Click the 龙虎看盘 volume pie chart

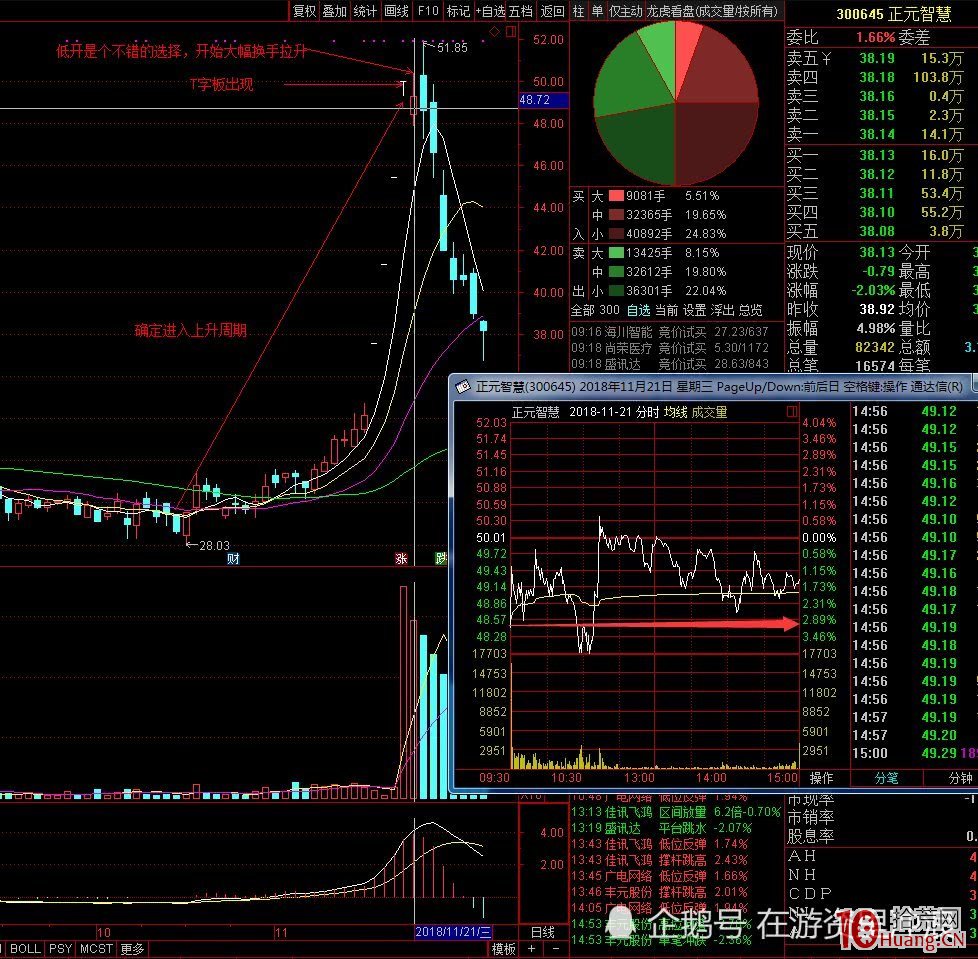[x=675, y=102]
